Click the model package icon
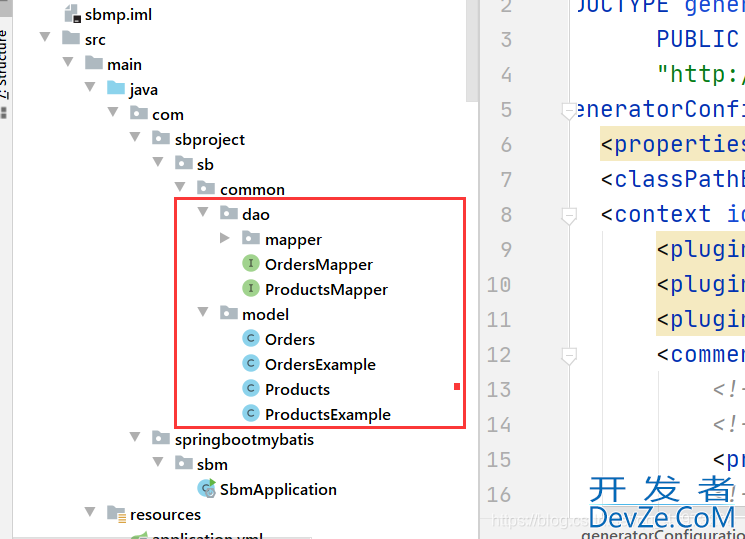745x539 pixels. coord(229,313)
